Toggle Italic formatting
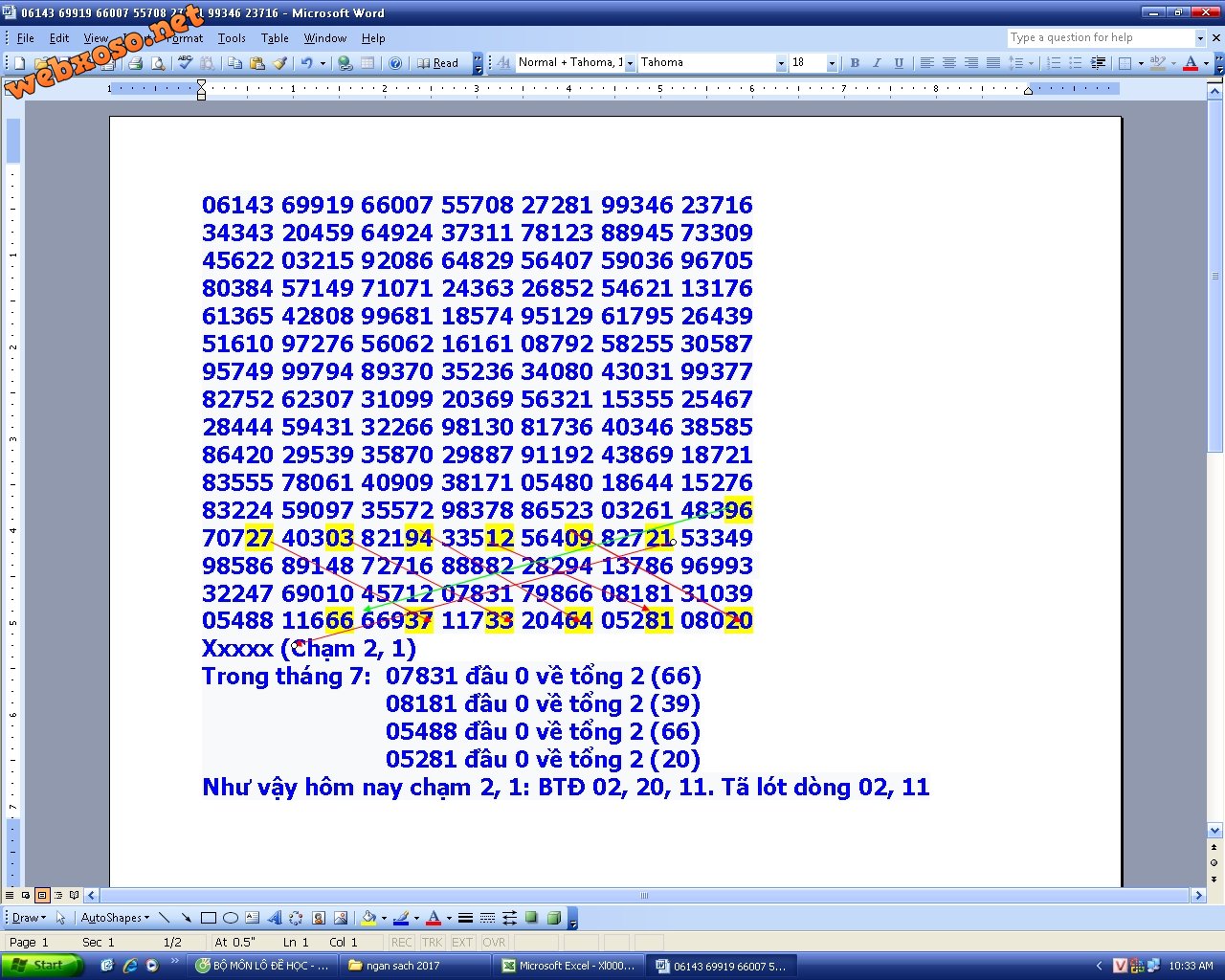The image size is (1225, 980). click(x=877, y=63)
